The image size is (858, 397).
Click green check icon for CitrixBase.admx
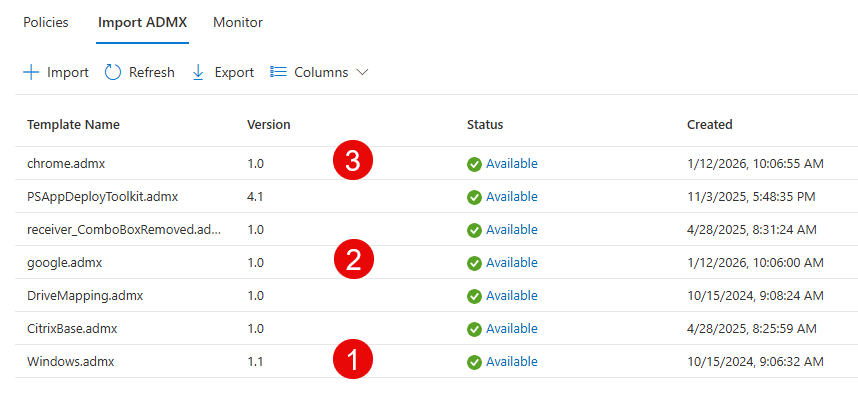pyautogui.click(x=474, y=329)
